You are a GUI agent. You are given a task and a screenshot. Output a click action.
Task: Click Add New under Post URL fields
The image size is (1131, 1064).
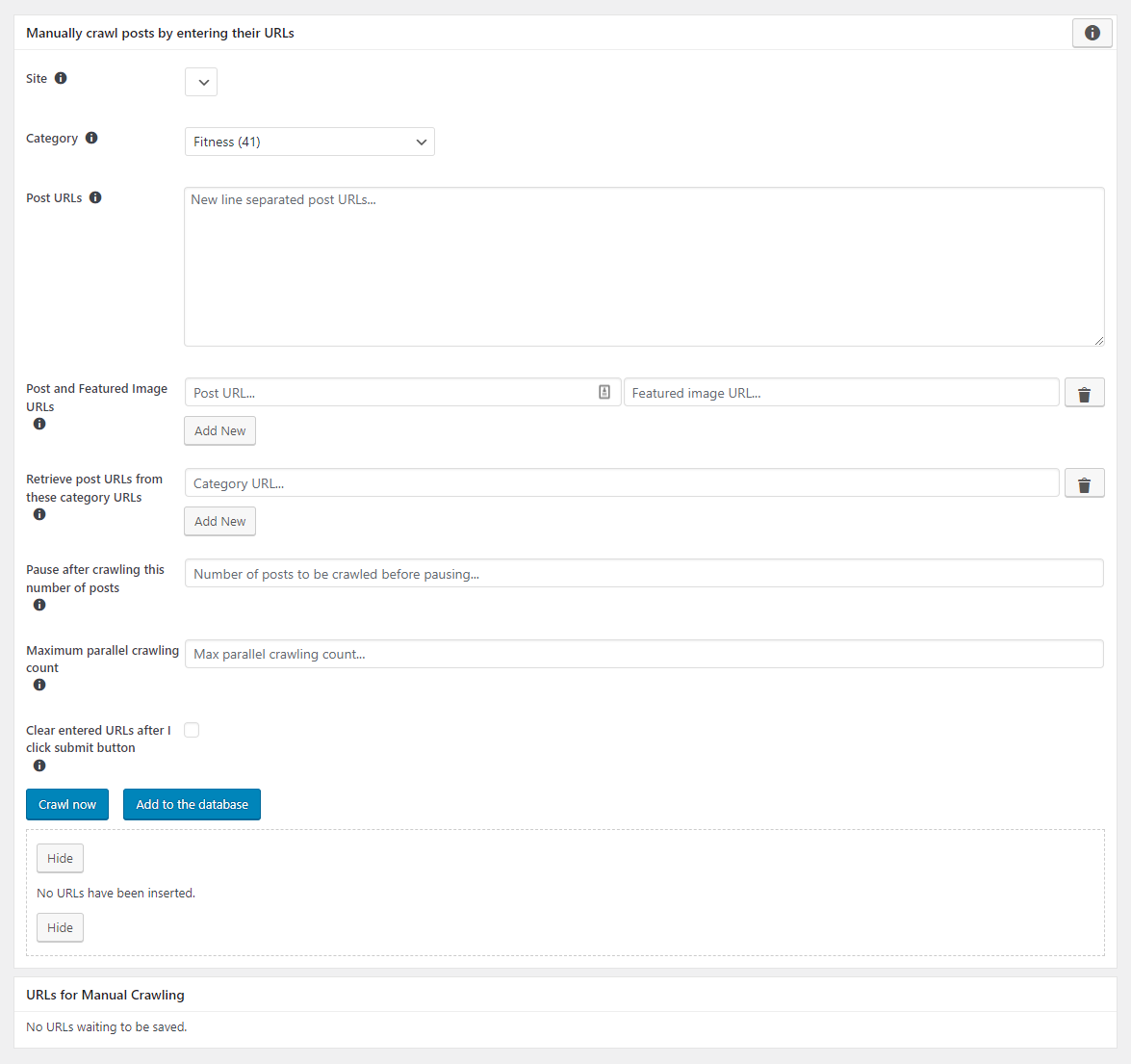pyautogui.click(x=220, y=430)
